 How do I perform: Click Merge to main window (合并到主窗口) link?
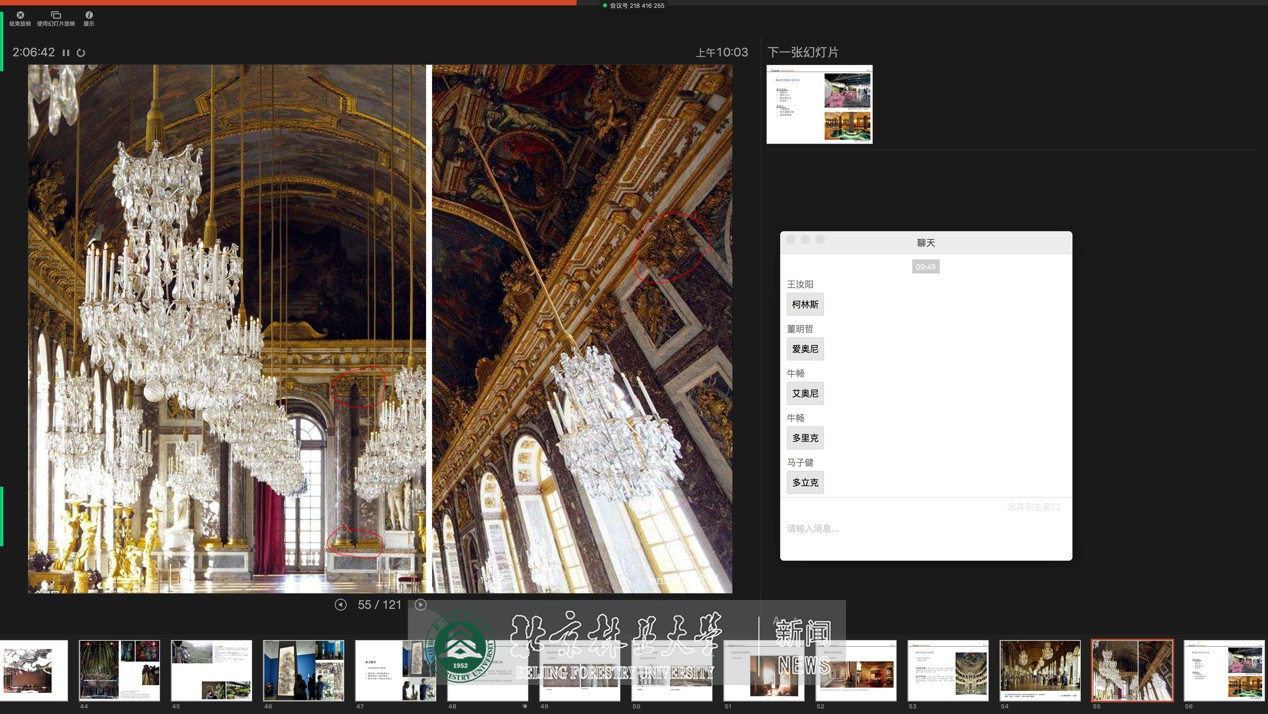(1033, 507)
